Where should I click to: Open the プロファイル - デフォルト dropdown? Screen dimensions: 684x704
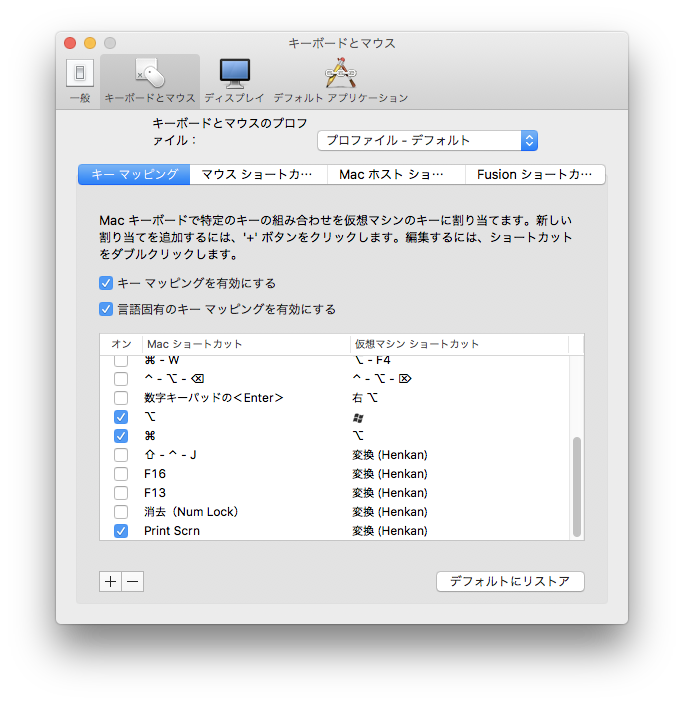[428, 141]
